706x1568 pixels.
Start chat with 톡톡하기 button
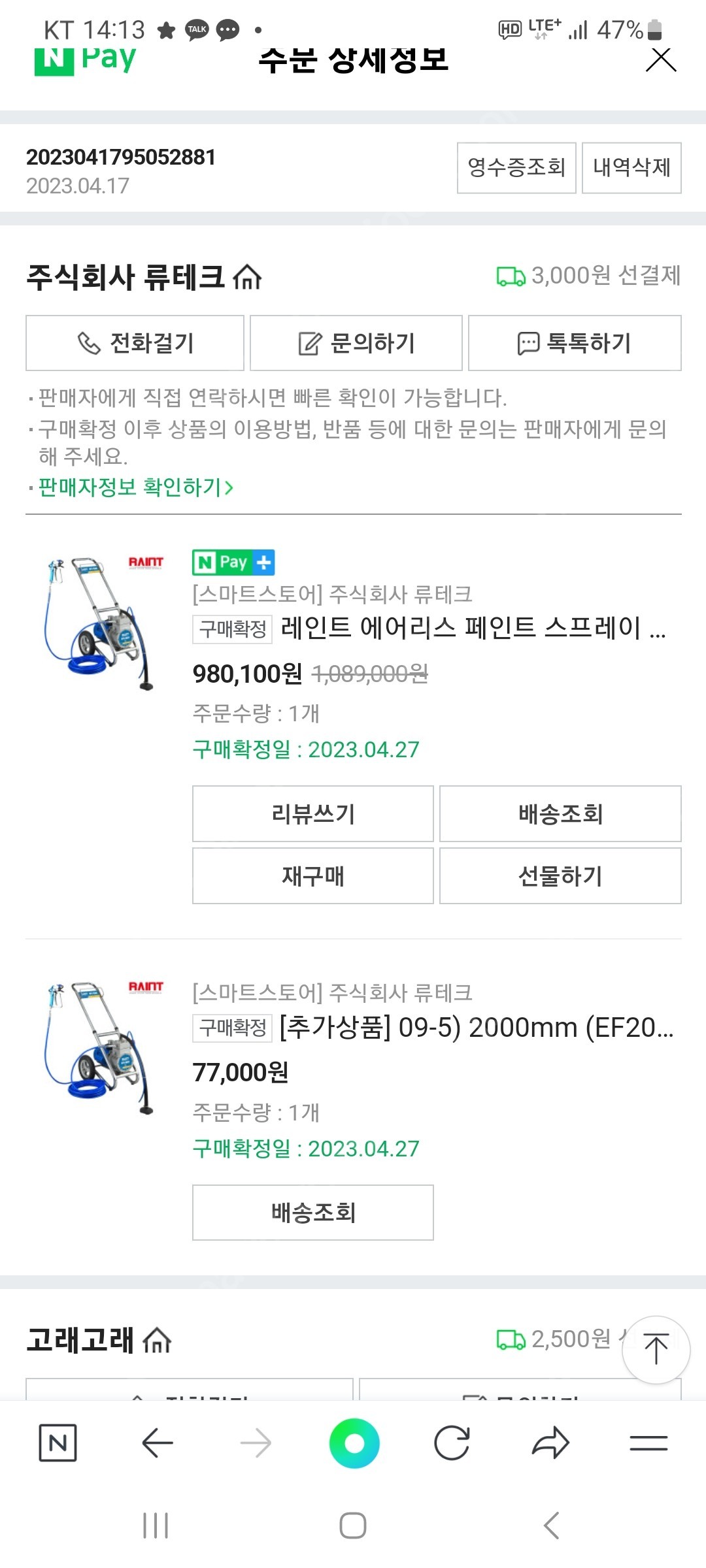[x=575, y=343]
